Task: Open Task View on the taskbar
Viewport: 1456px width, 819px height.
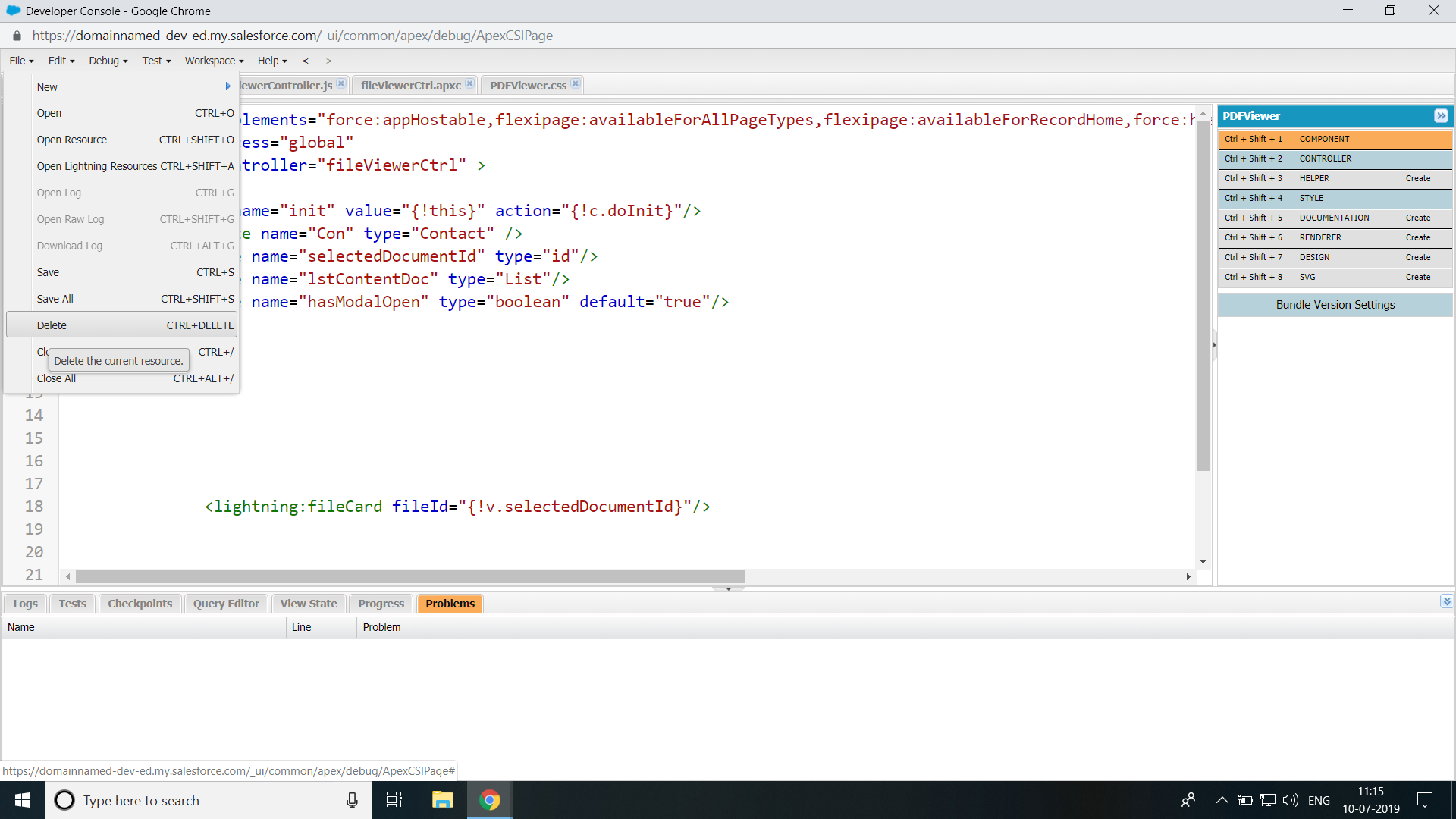Action: click(394, 800)
